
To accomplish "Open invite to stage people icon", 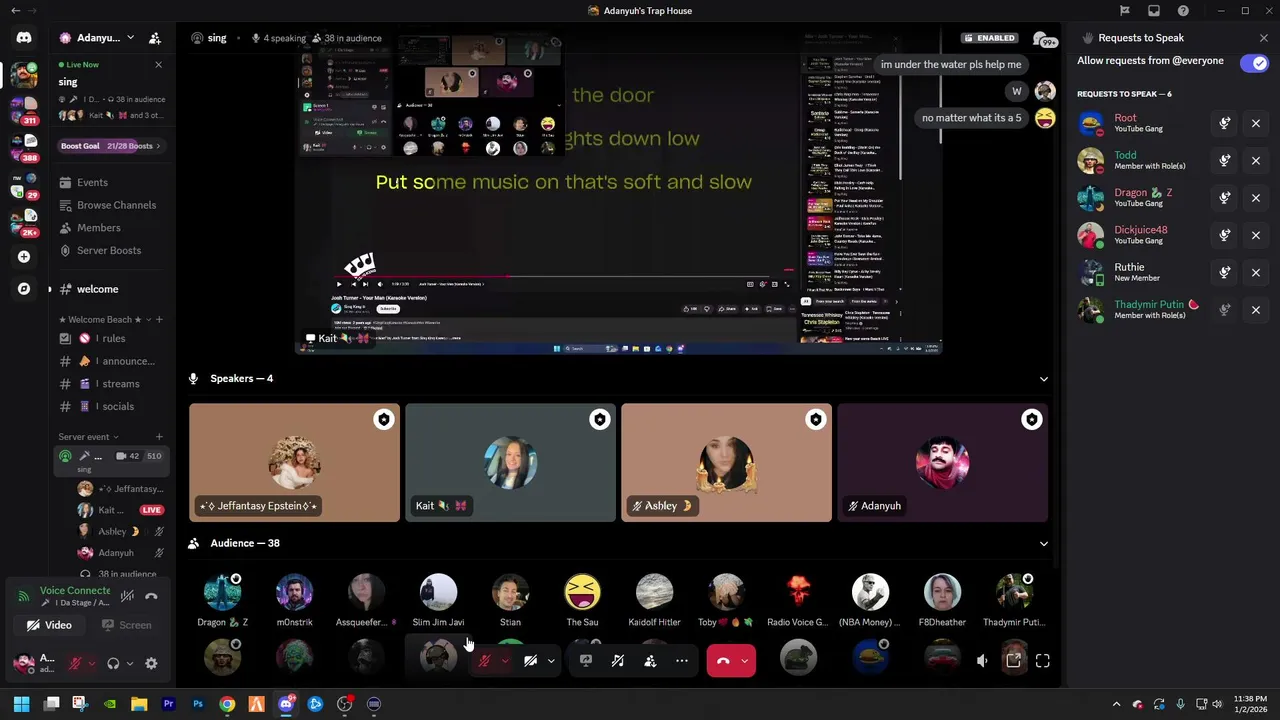I will tap(650, 661).
